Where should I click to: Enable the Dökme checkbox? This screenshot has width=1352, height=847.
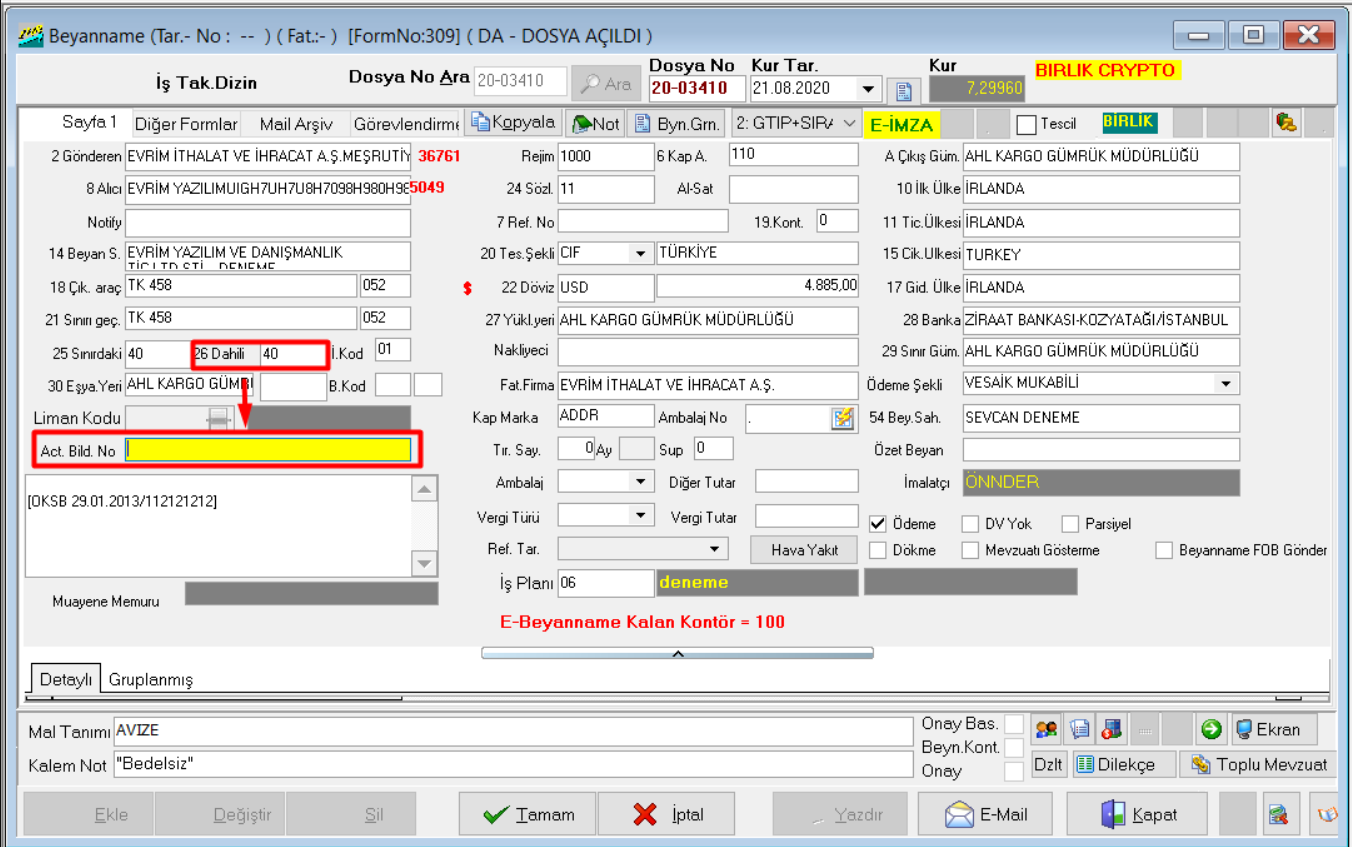(878, 550)
